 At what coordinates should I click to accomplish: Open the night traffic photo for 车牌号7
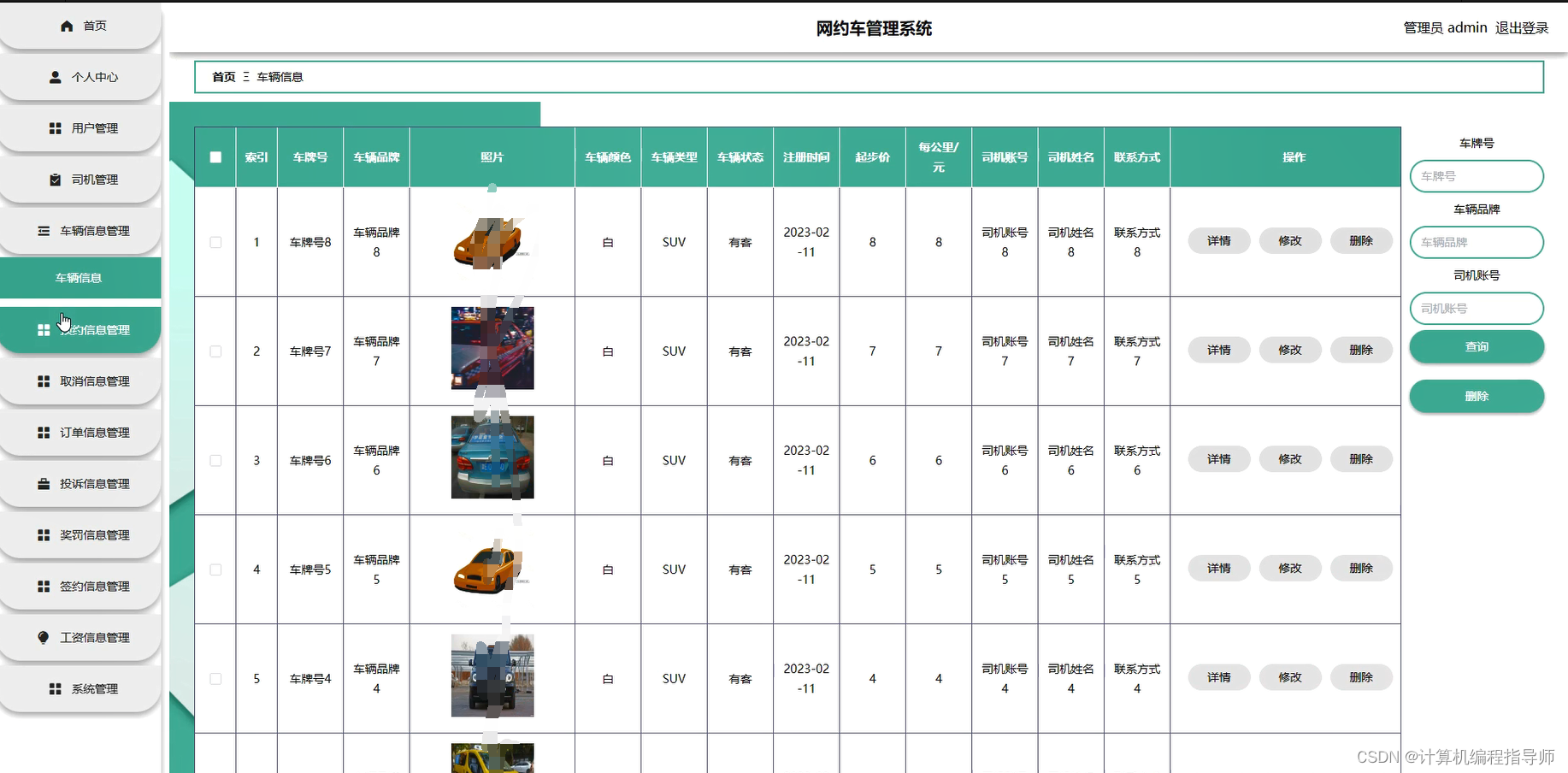coord(492,348)
